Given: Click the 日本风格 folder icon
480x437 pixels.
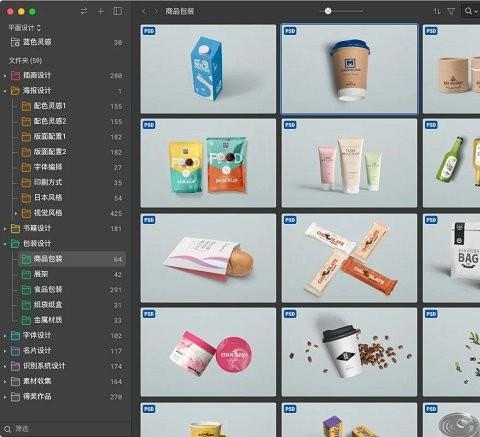Looking at the screenshot, I should [x=26, y=198].
